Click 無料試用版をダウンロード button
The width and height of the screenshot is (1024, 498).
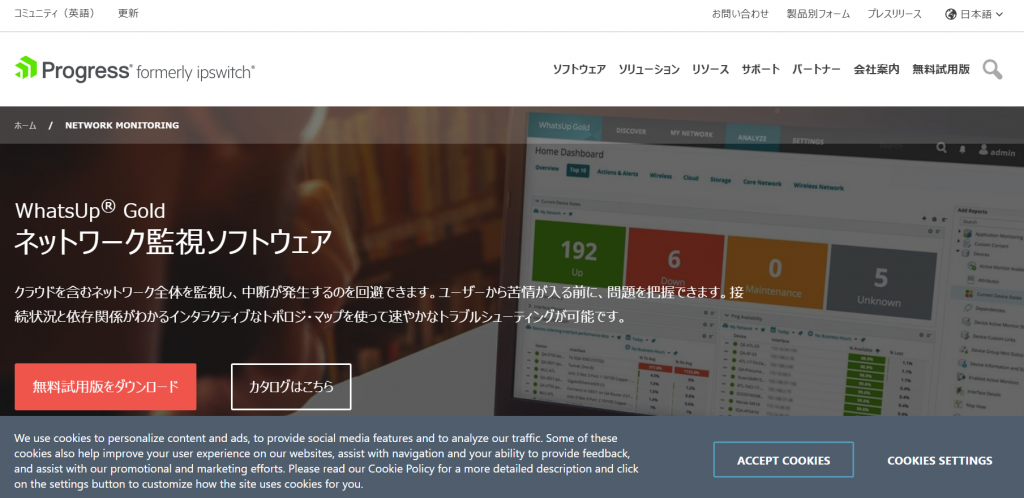click(x=105, y=386)
